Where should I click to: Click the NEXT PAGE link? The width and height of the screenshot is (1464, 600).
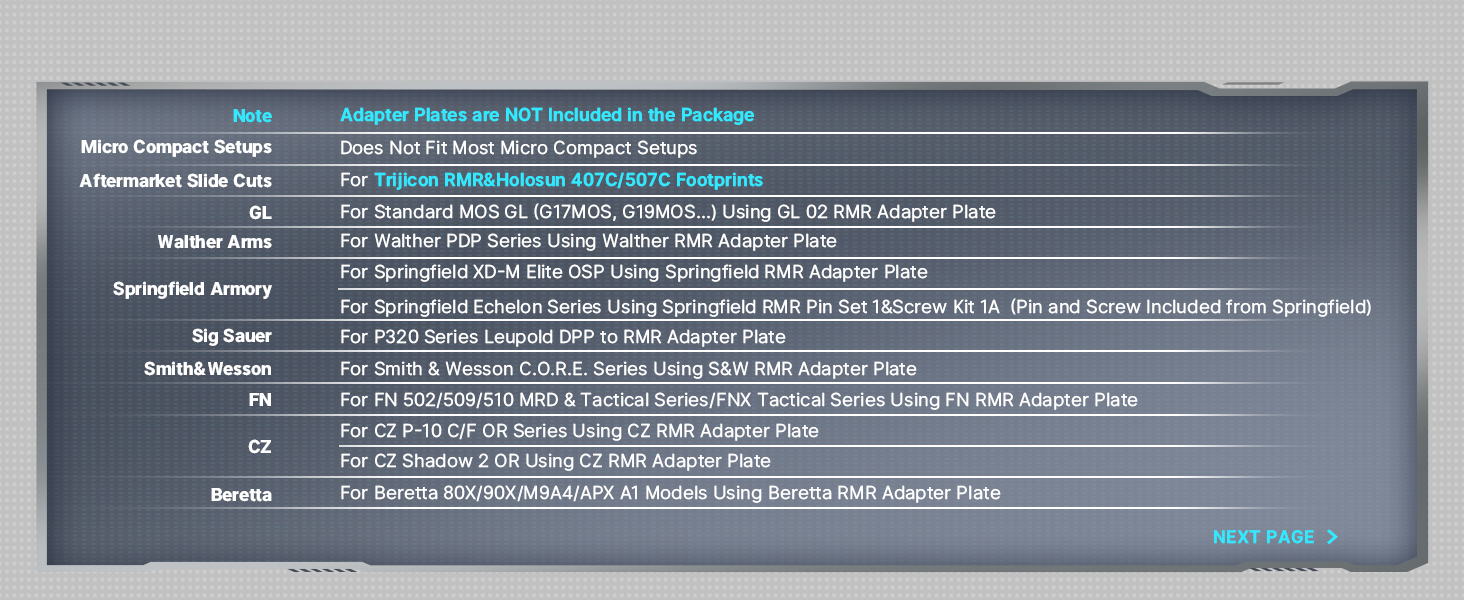click(x=1275, y=537)
